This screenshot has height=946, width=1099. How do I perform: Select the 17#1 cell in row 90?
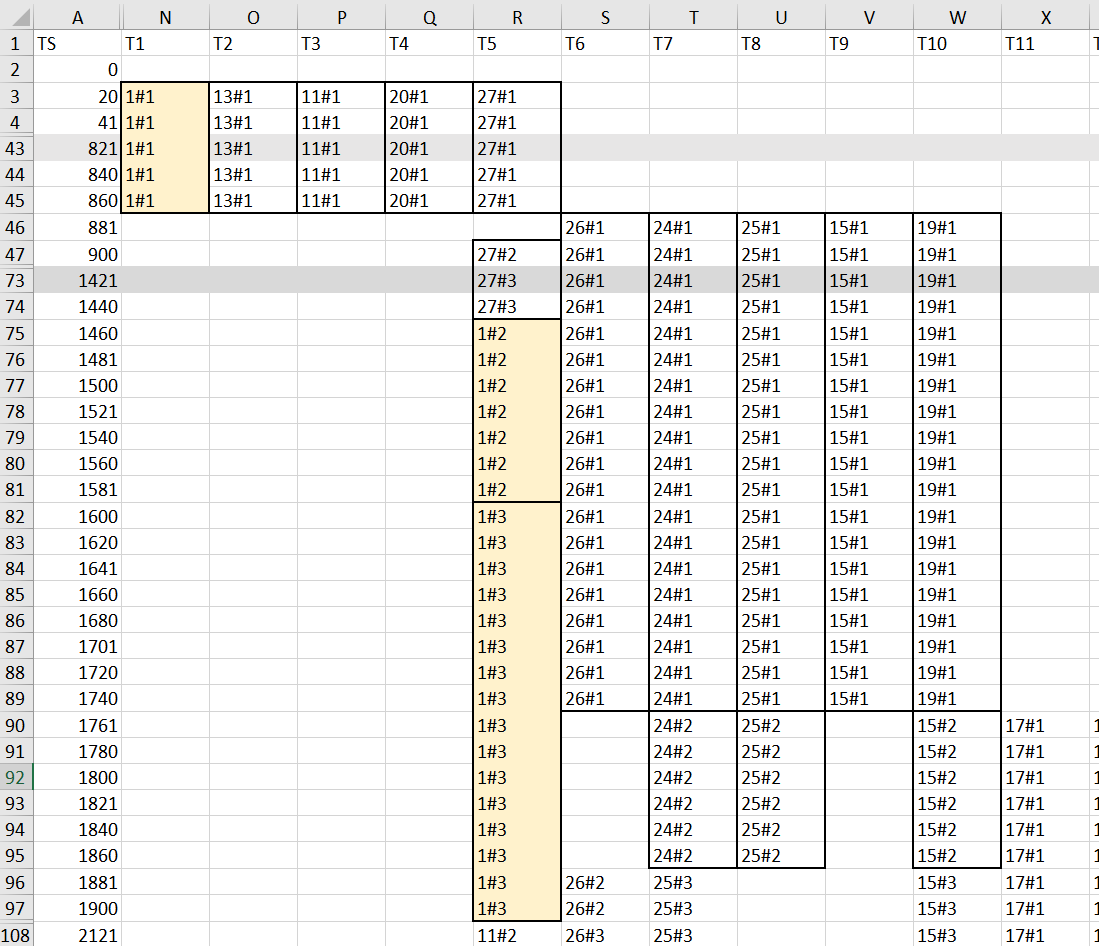[1045, 725]
